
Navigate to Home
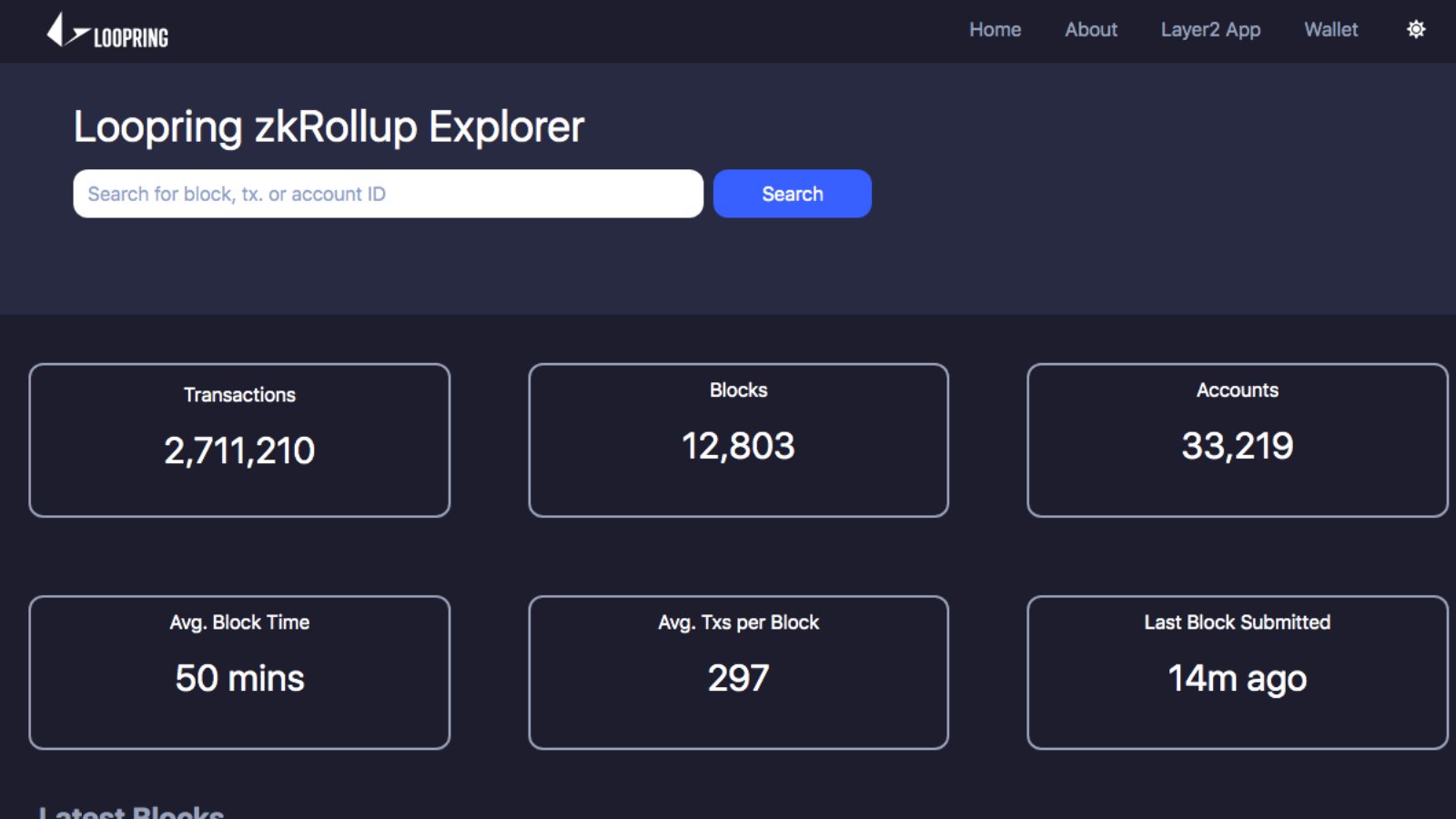pyautogui.click(x=996, y=30)
